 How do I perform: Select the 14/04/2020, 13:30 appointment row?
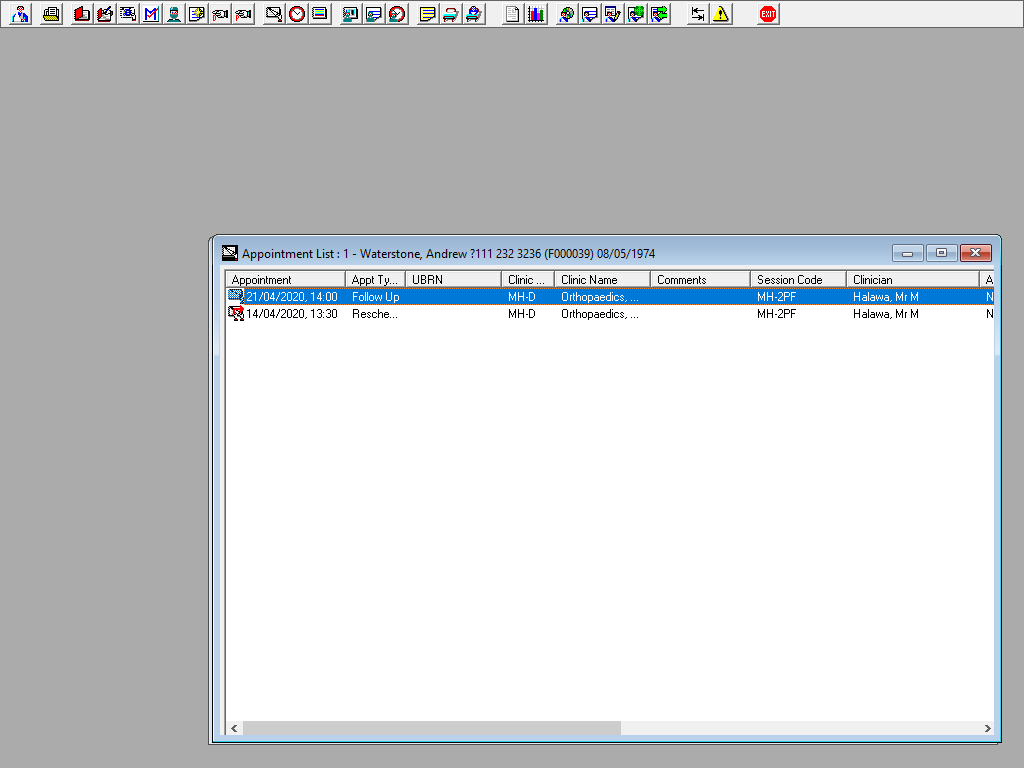coord(610,314)
